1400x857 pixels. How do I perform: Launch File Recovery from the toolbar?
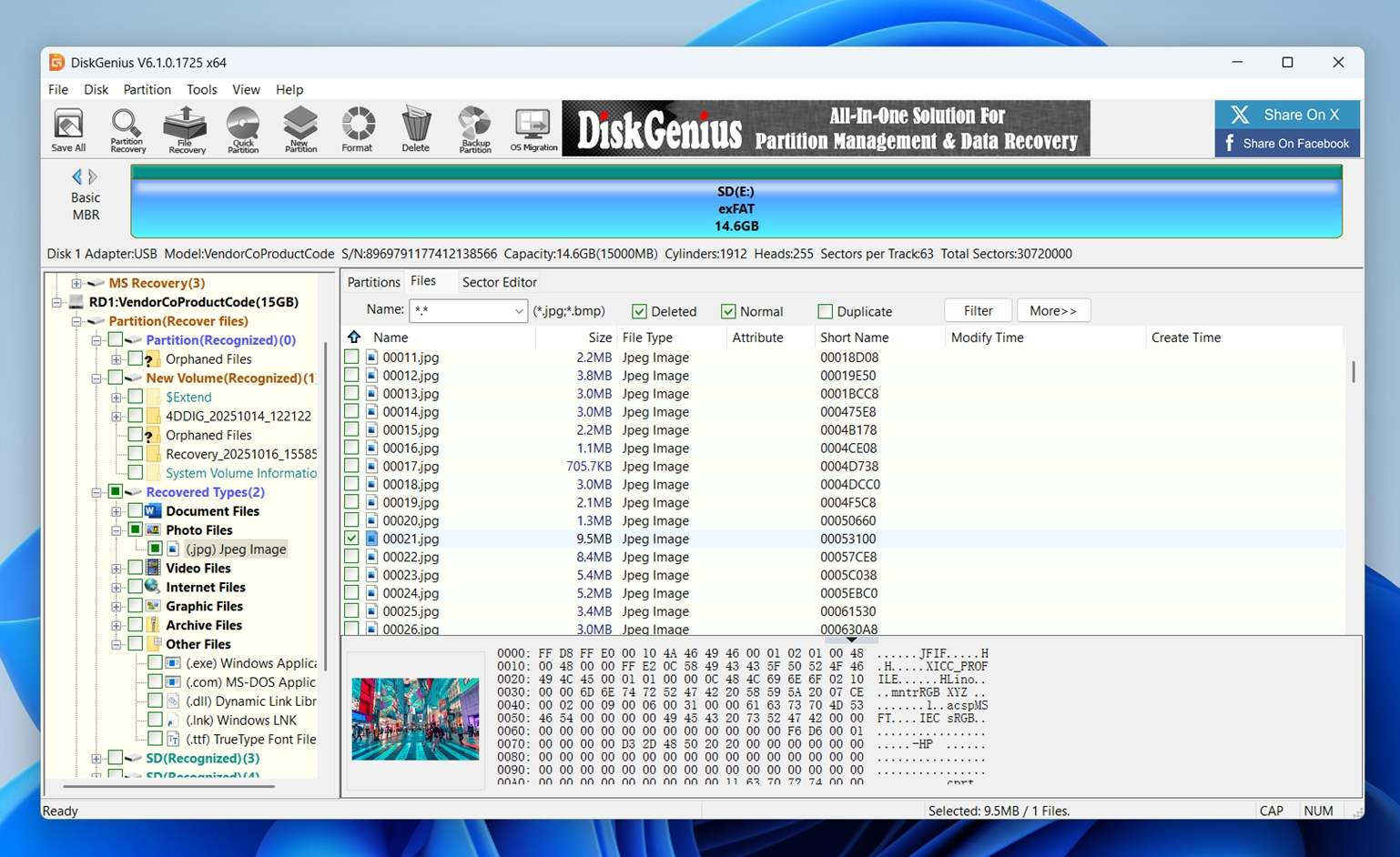pyautogui.click(x=185, y=128)
